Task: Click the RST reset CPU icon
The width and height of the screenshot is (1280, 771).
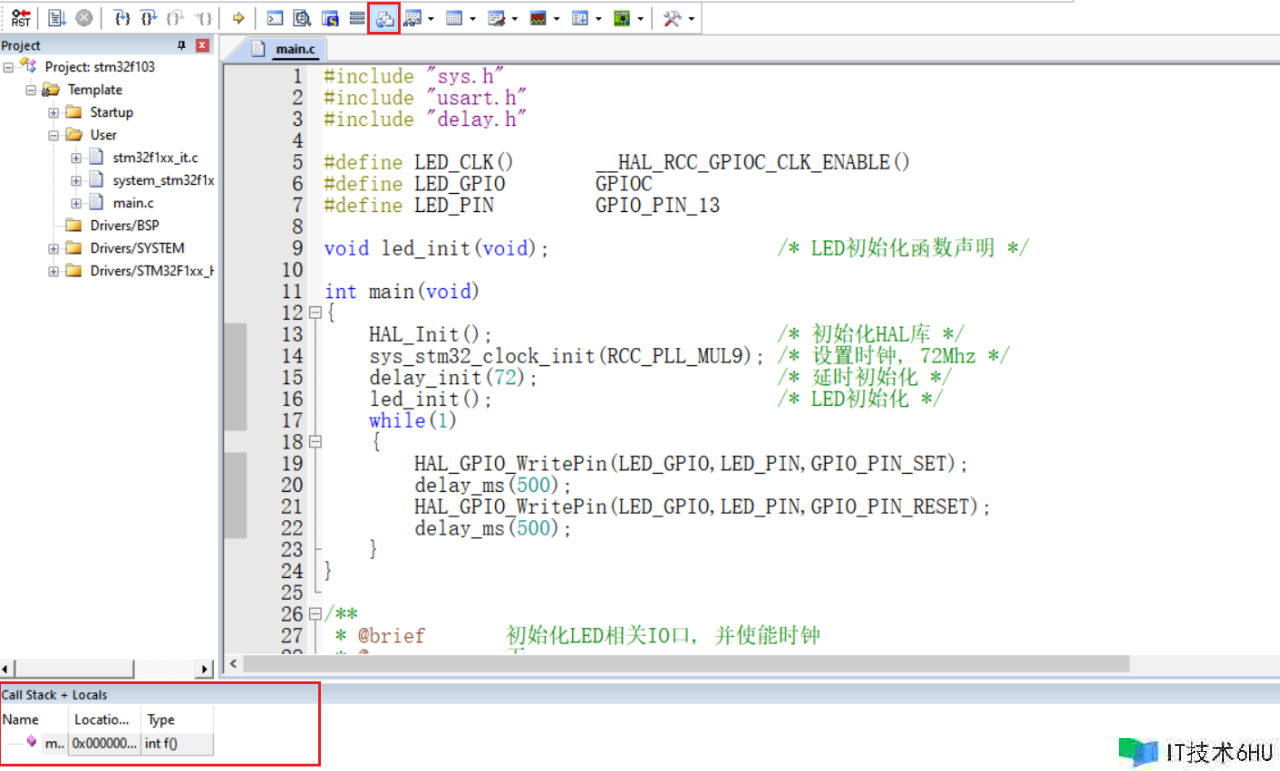Action: [x=21, y=18]
